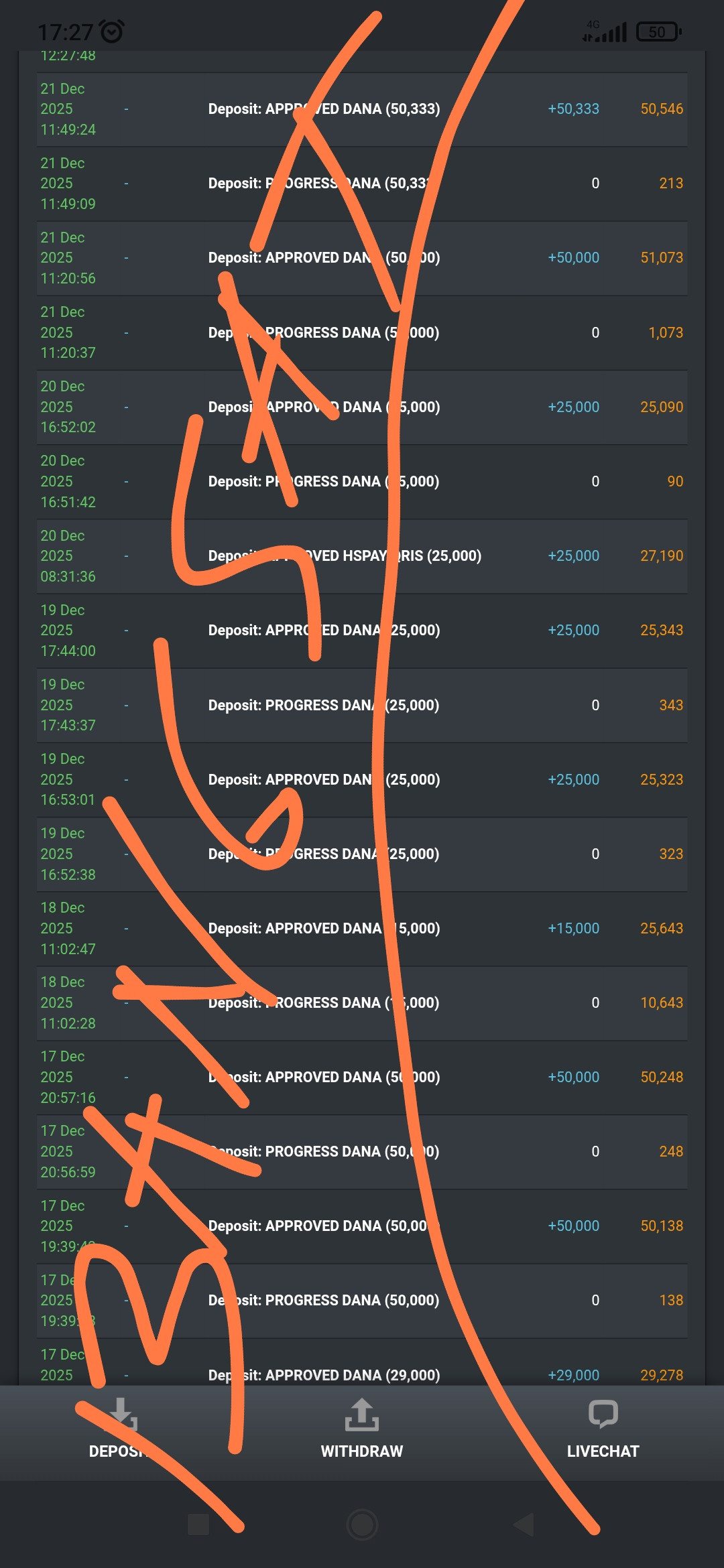
Task: Tap the Deposit download icon
Action: pos(122,1414)
